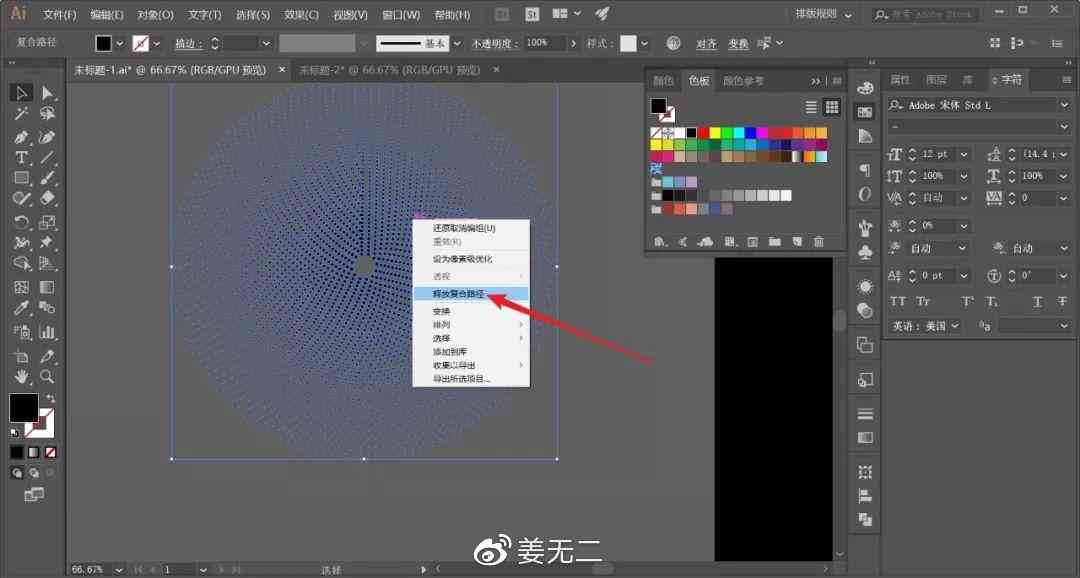Select the Shape Builder tool
Image resolution: width=1080 pixels, height=578 pixels.
pos(21,263)
